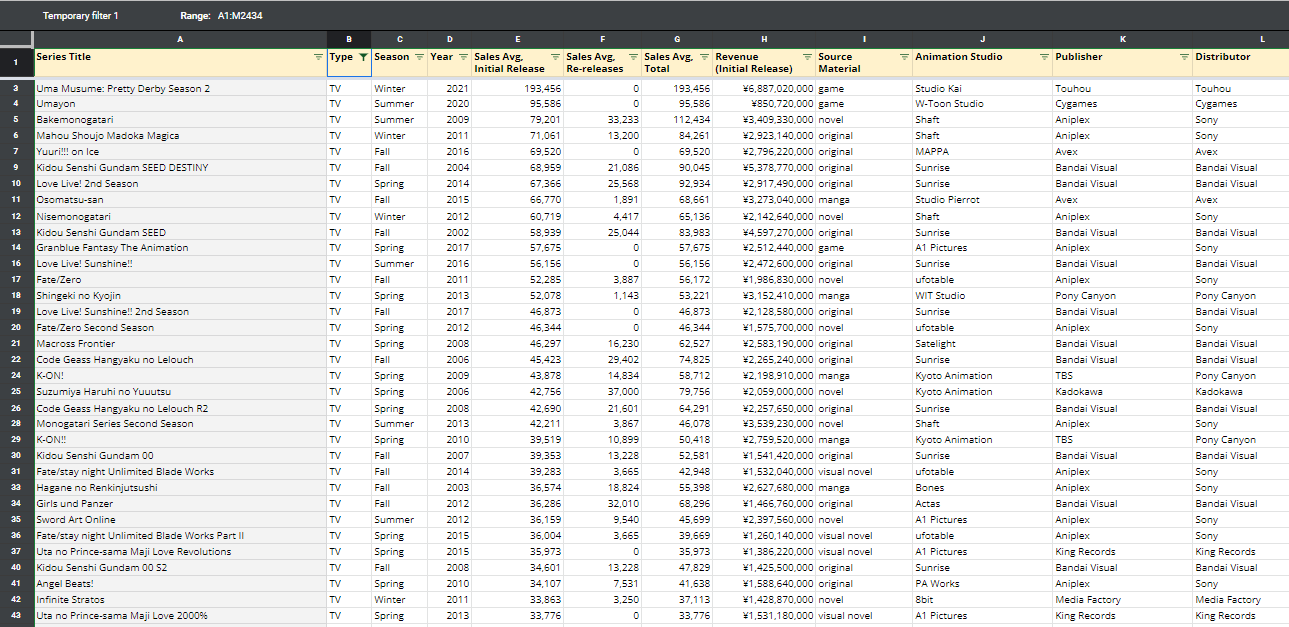Select row 24 number header
Image resolution: width=1289 pixels, height=627 pixels.
coord(16,376)
